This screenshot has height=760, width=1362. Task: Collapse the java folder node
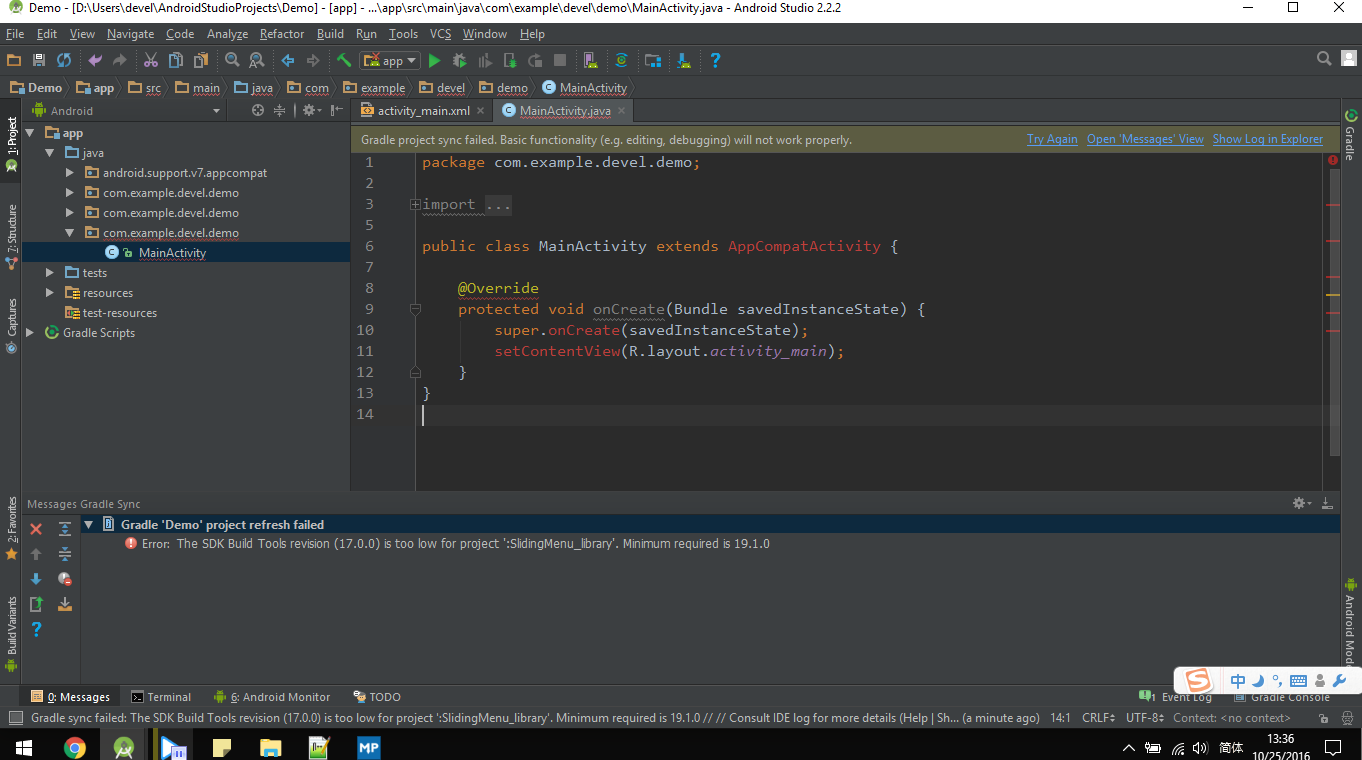tap(49, 153)
